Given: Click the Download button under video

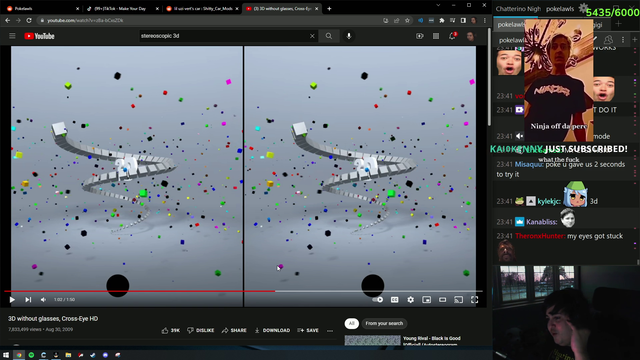Looking at the screenshot, I should point(272,330).
